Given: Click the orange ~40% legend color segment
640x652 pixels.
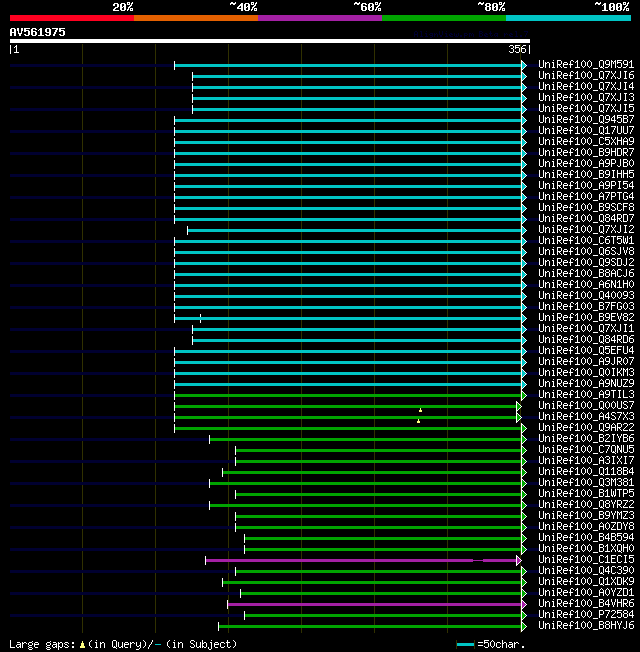Looking at the screenshot, I should click(x=196, y=18).
